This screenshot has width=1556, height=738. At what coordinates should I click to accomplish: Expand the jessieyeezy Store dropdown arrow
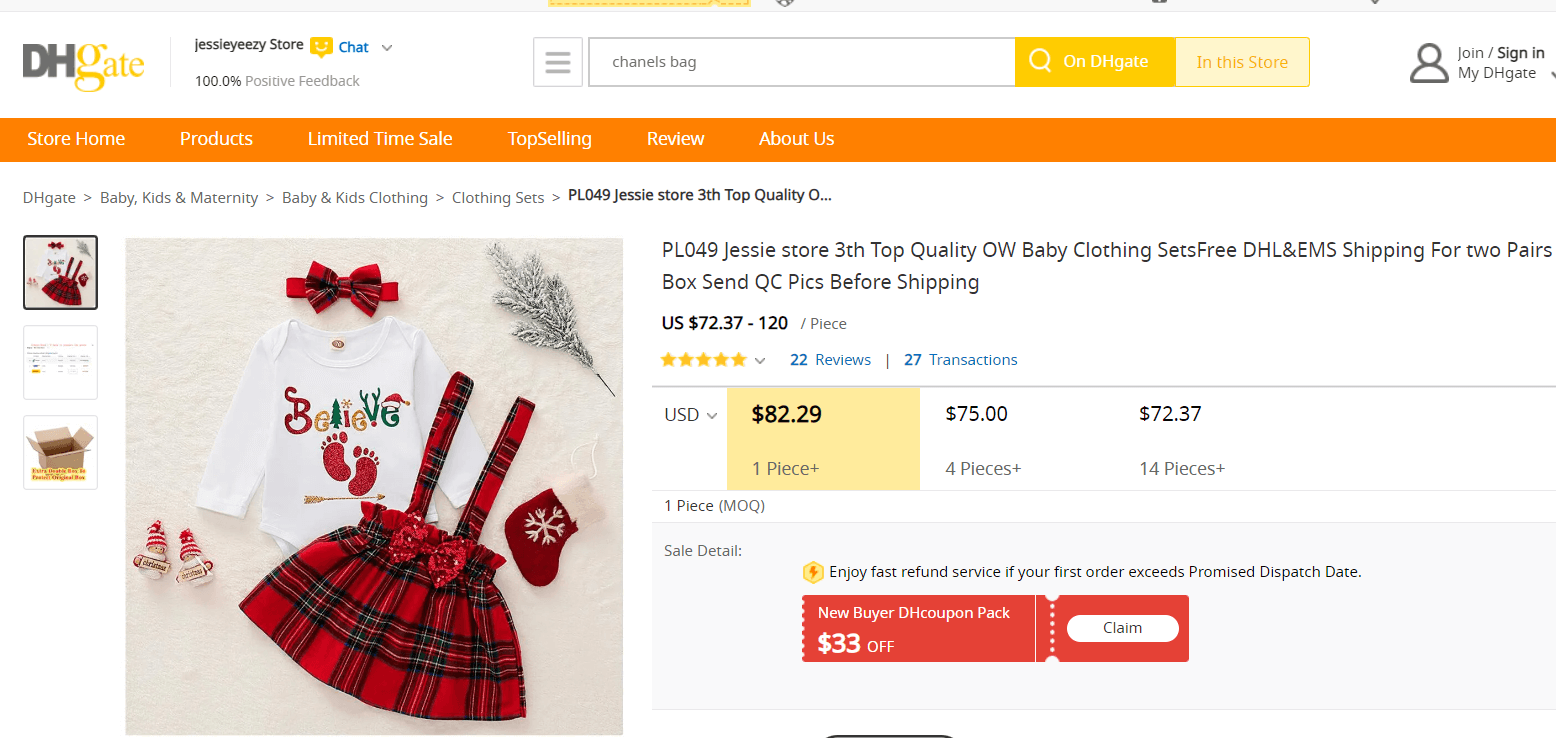click(387, 47)
